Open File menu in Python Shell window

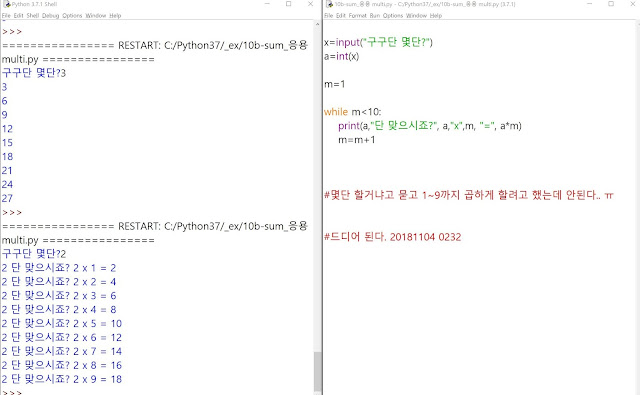[6, 16]
